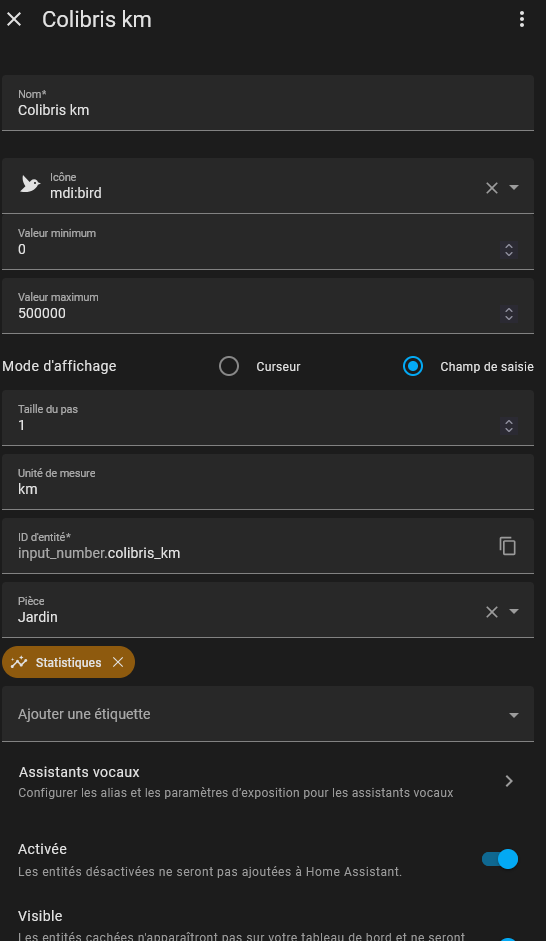Viewport: 546px width, 941px height.
Task: Select the Curseur display mode
Action: point(229,366)
